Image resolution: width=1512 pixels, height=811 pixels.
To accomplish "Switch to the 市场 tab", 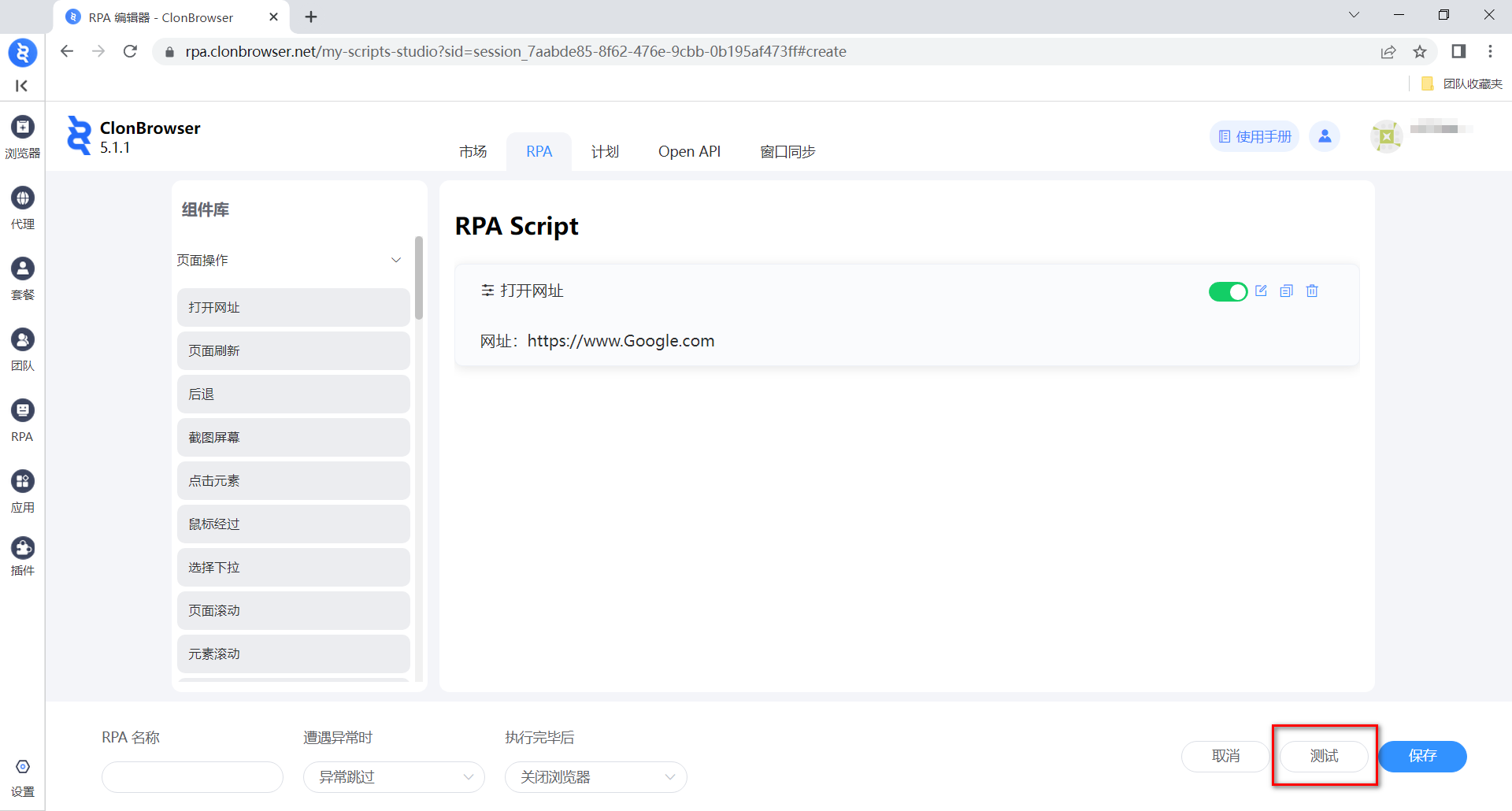I will [x=472, y=151].
